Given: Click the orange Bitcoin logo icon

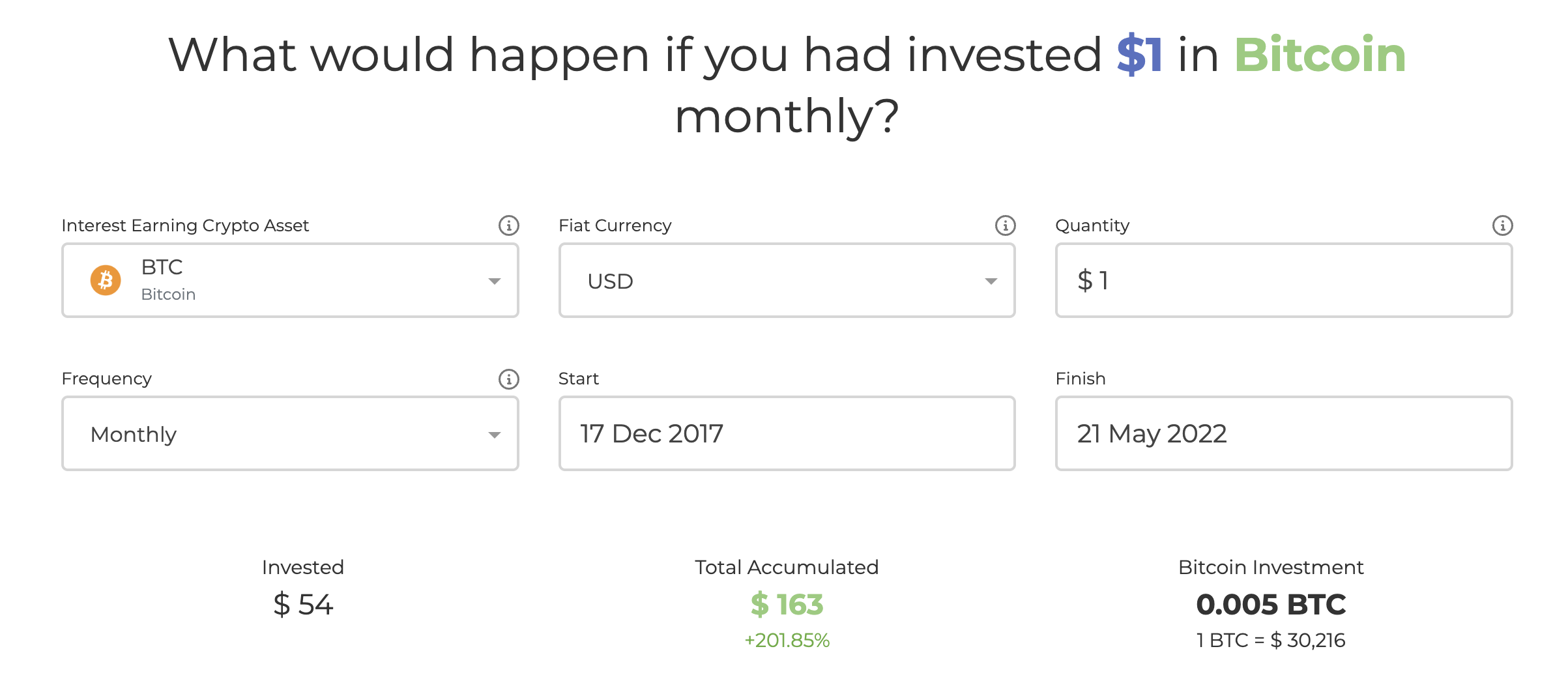Looking at the screenshot, I should point(106,280).
